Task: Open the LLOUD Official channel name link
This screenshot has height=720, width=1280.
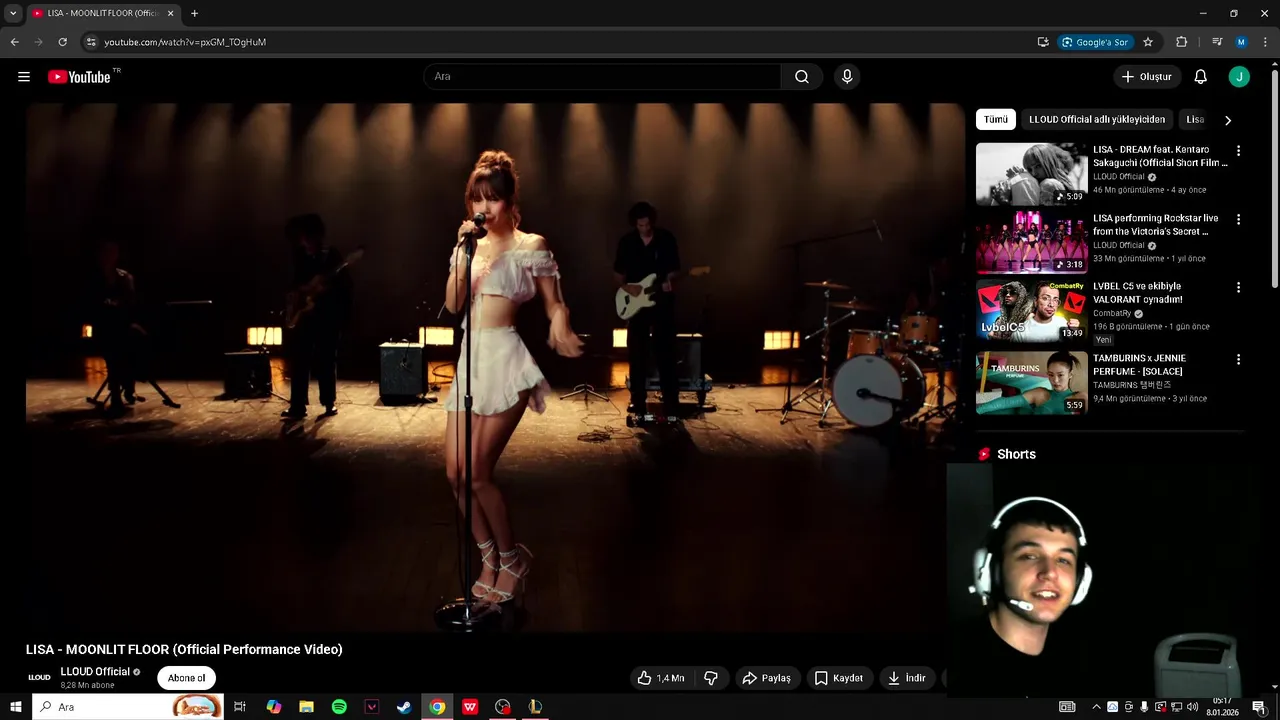Action: click(95, 672)
